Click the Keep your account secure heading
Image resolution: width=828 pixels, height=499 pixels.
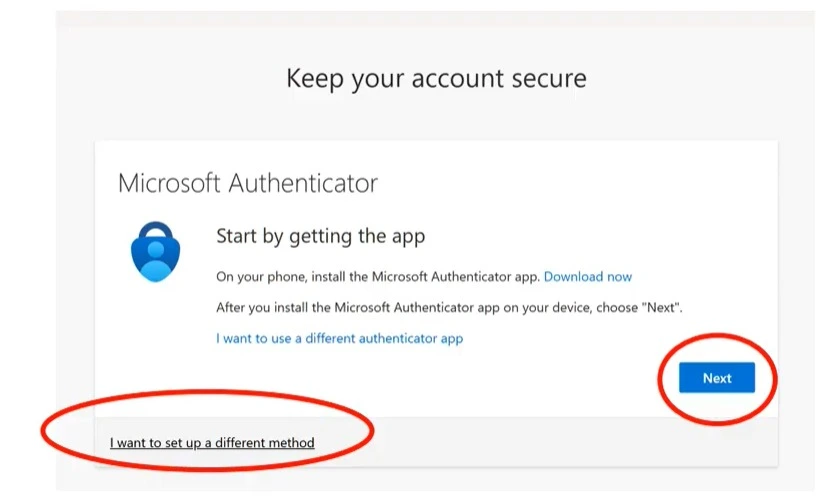436,79
